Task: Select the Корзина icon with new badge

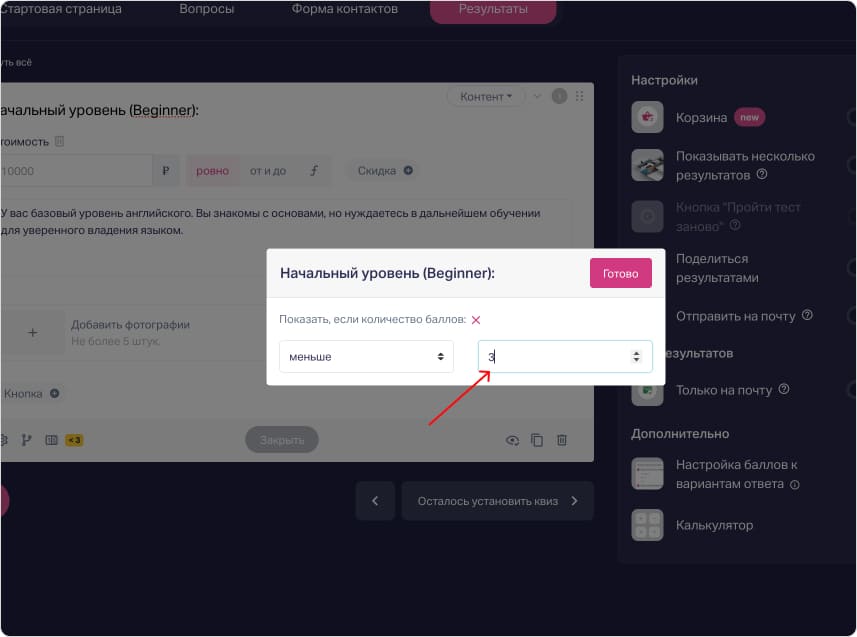Action: (x=647, y=117)
